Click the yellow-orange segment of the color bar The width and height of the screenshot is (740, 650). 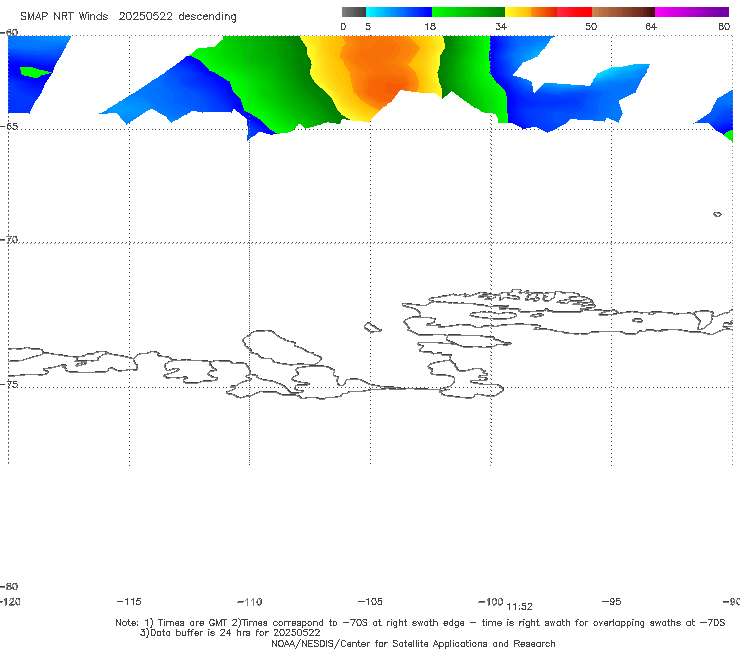(530, 12)
